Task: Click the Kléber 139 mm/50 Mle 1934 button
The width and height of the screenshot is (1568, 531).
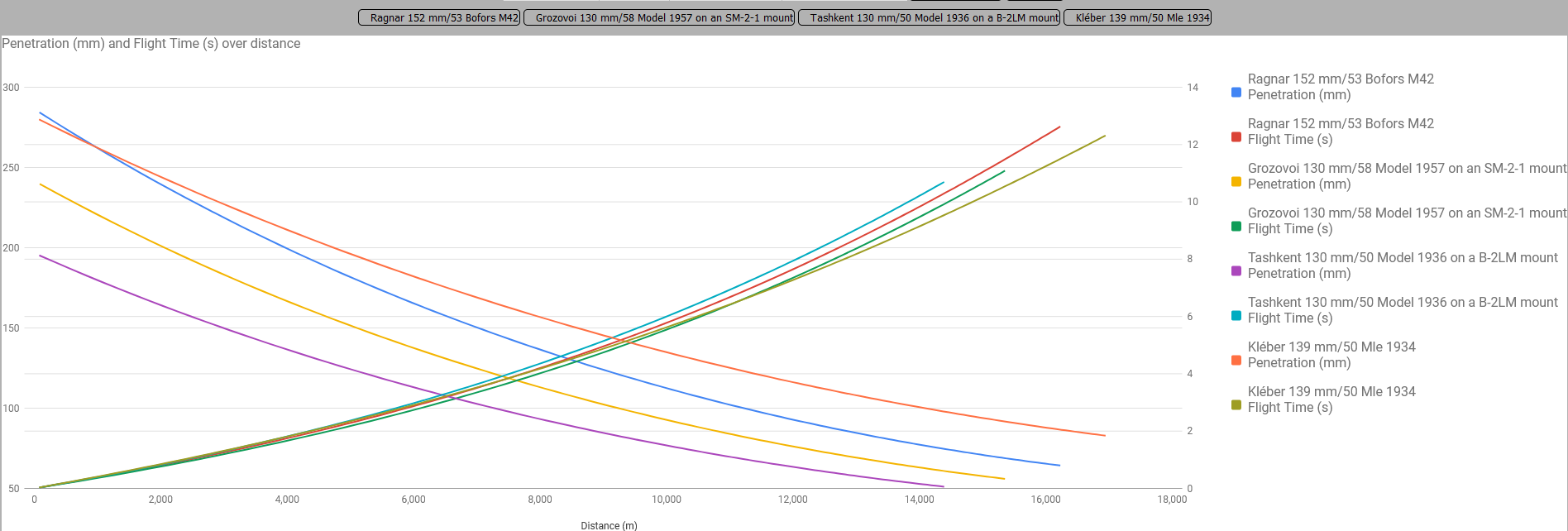Action: coord(1137,17)
